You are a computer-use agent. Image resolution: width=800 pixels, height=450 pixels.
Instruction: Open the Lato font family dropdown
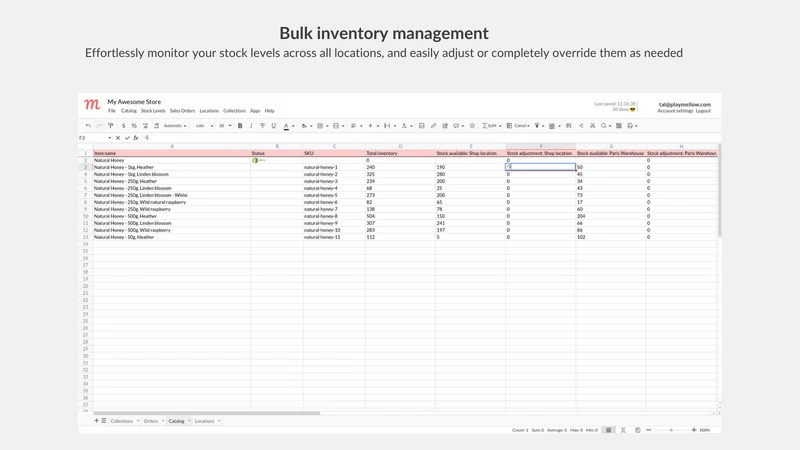(x=205, y=126)
